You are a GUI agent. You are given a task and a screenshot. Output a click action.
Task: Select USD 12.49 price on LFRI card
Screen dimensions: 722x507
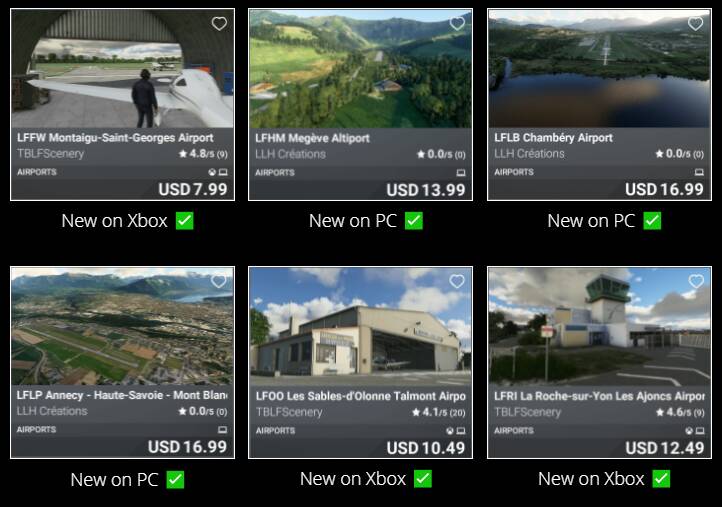pos(664,448)
